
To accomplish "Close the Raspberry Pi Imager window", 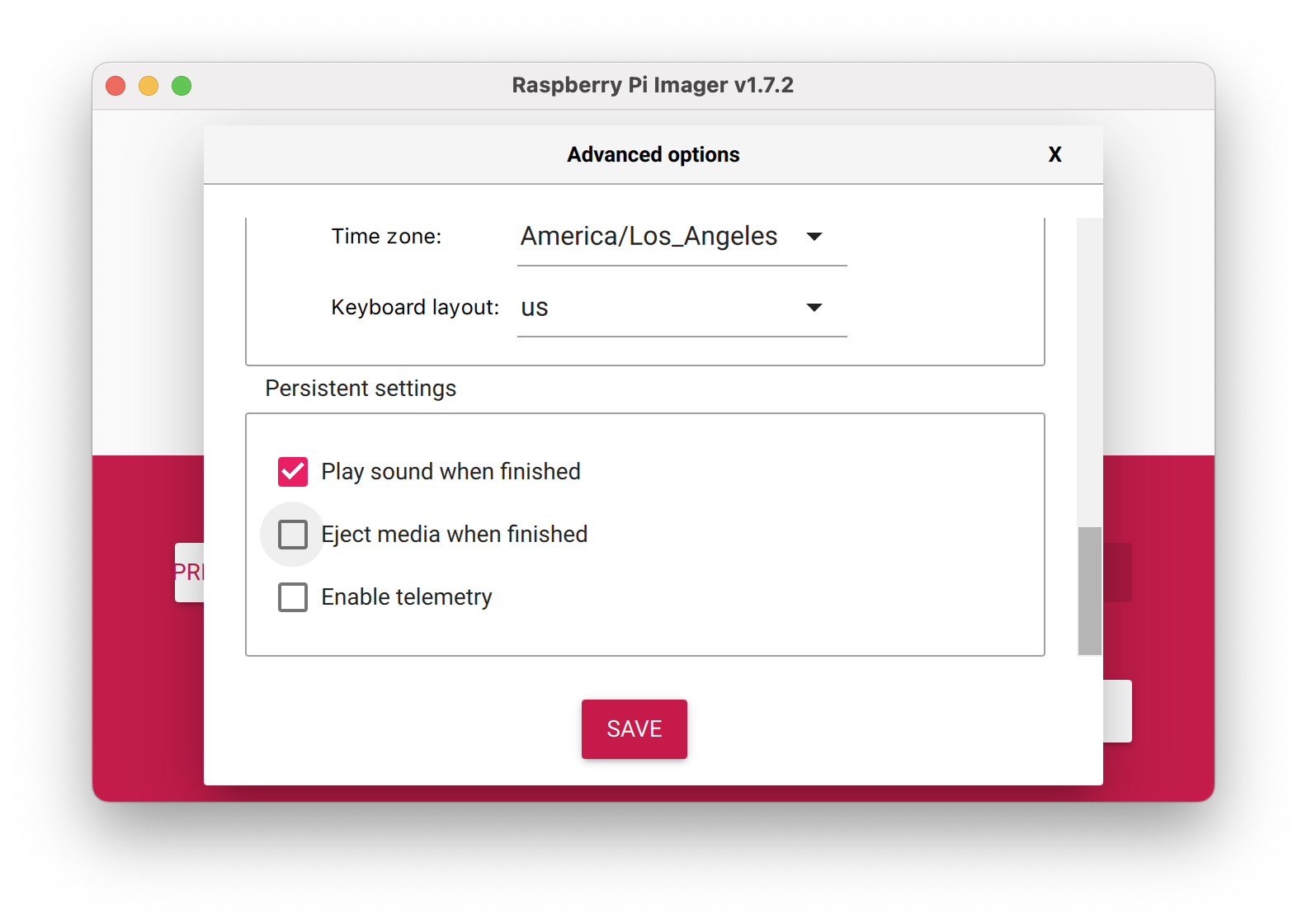I will click(116, 86).
